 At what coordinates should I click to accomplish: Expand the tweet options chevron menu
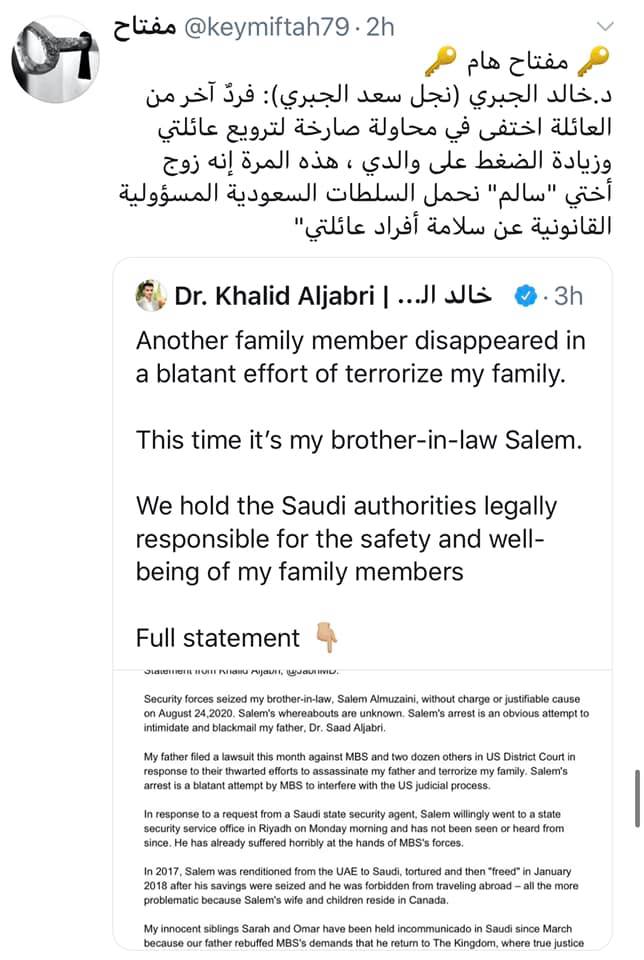point(605,26)
